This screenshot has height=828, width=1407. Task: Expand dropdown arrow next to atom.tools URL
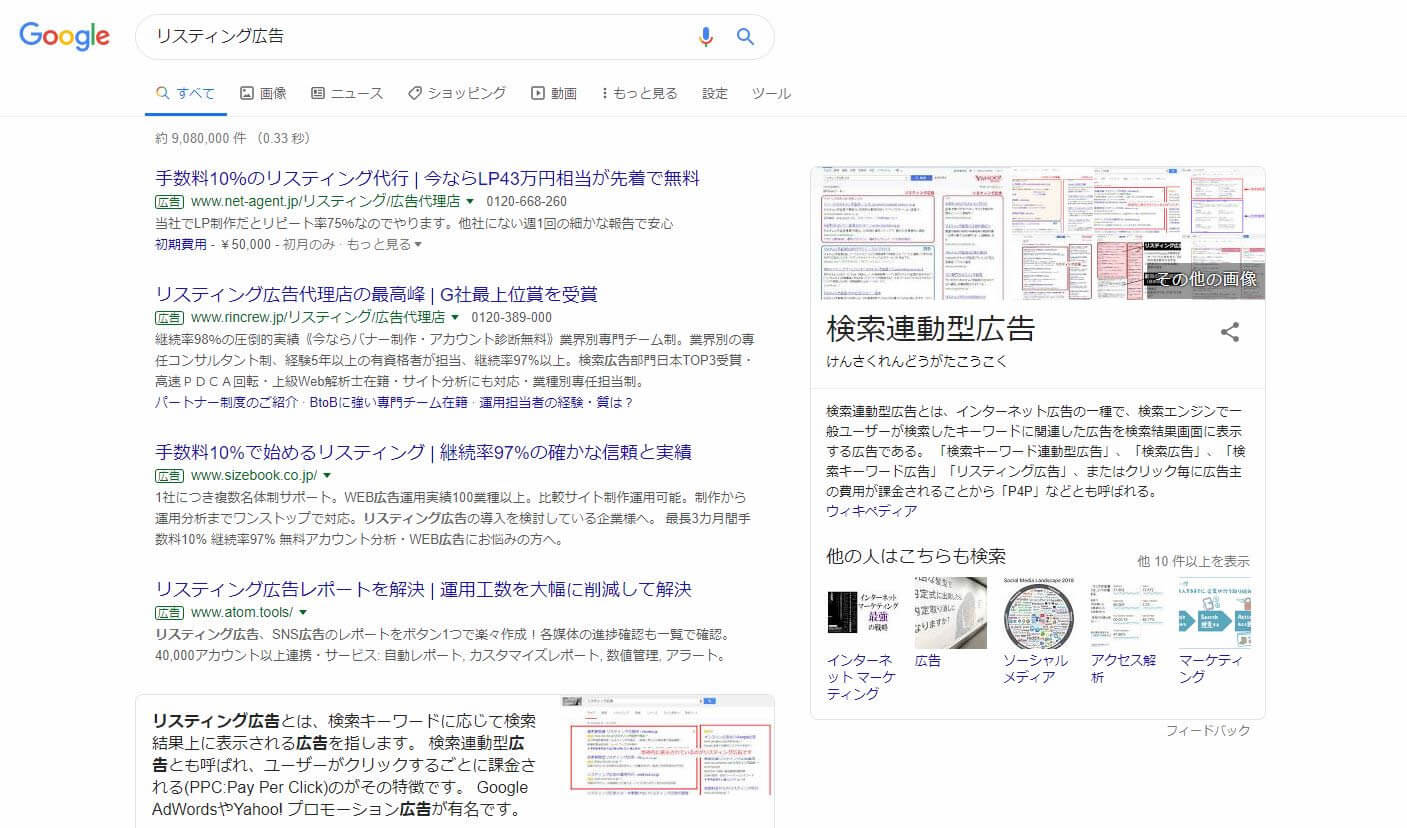pos(303,612)
